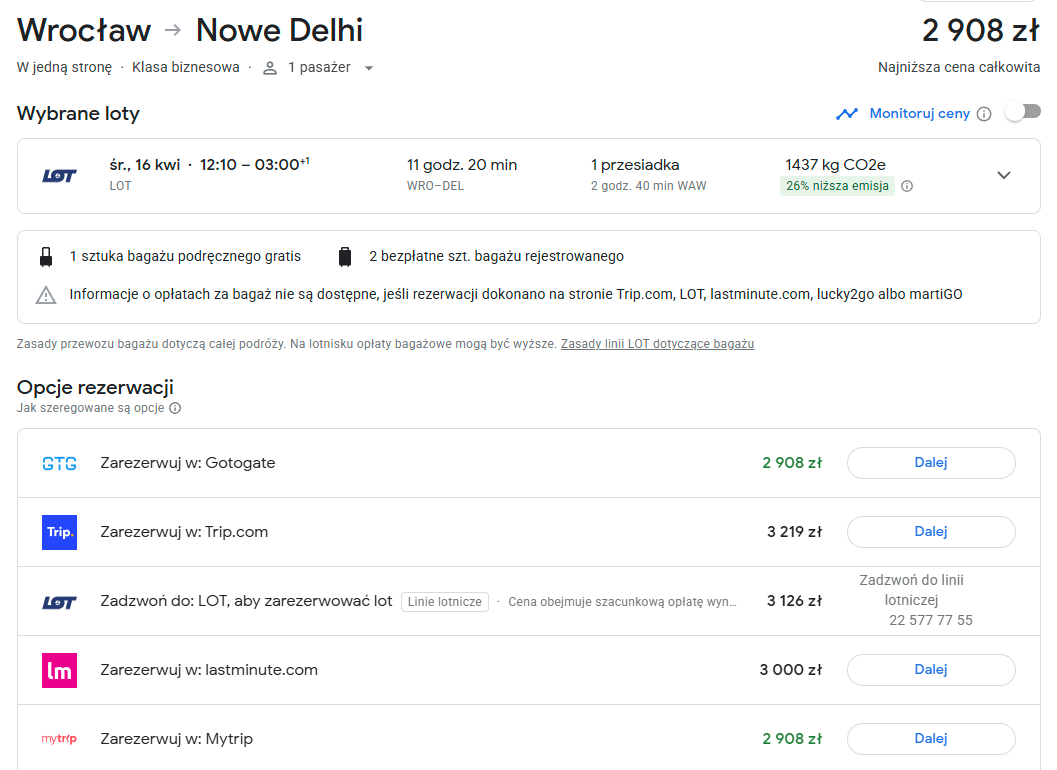Screen dimensions: 1057x770
Task: Click the LOT phone number 22 577 77 55
Action: [931, 620]
